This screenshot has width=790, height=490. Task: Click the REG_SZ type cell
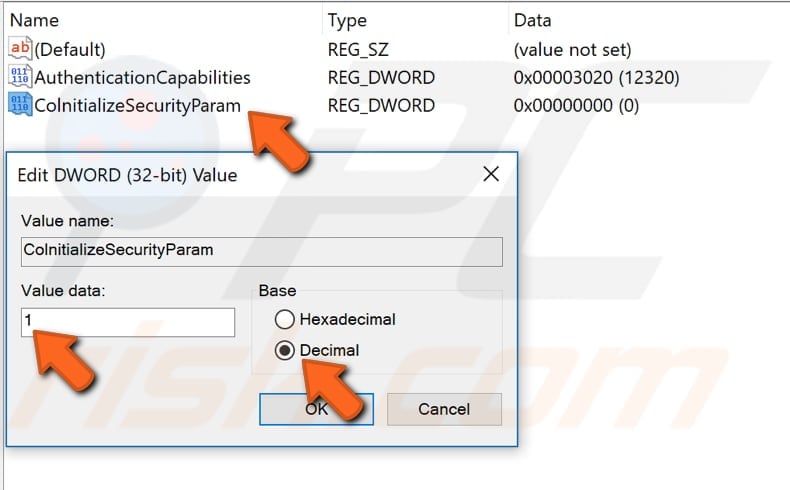point(358,49)
